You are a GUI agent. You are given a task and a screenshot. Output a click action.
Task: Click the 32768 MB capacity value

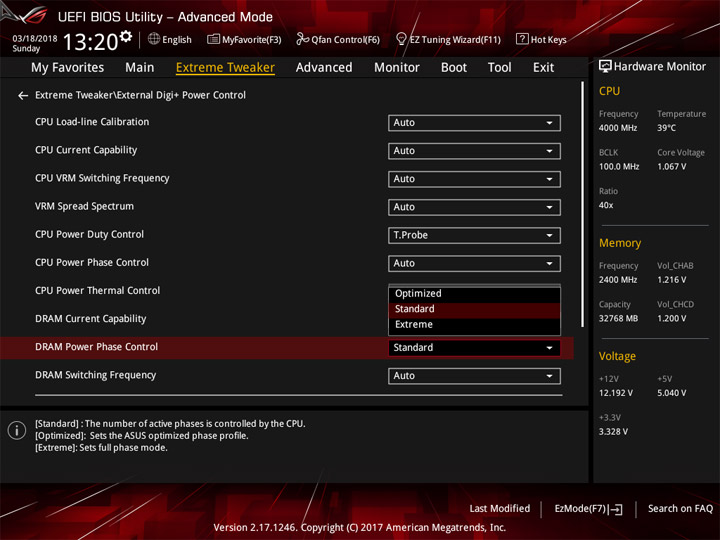click(x=619, y=319)
